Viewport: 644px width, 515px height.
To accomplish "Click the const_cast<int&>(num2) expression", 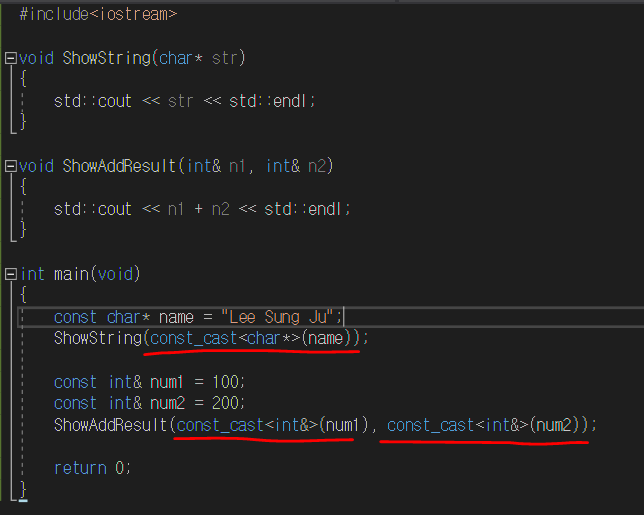I will (484, 425).
